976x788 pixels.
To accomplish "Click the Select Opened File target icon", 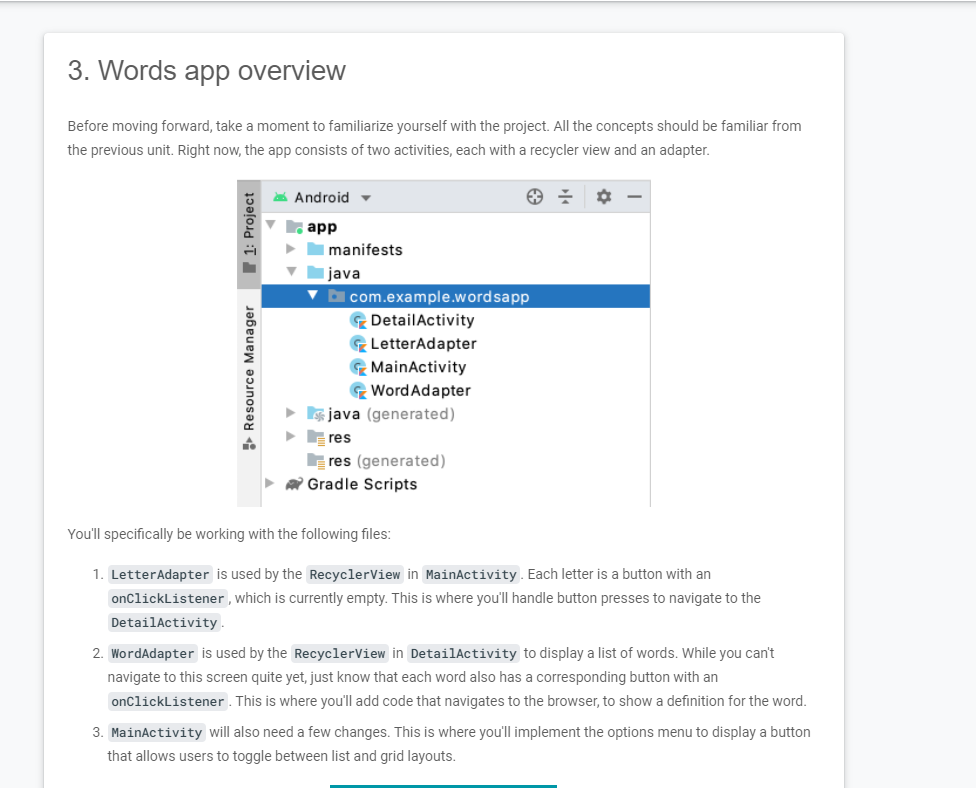I will [x=535, y=197].
